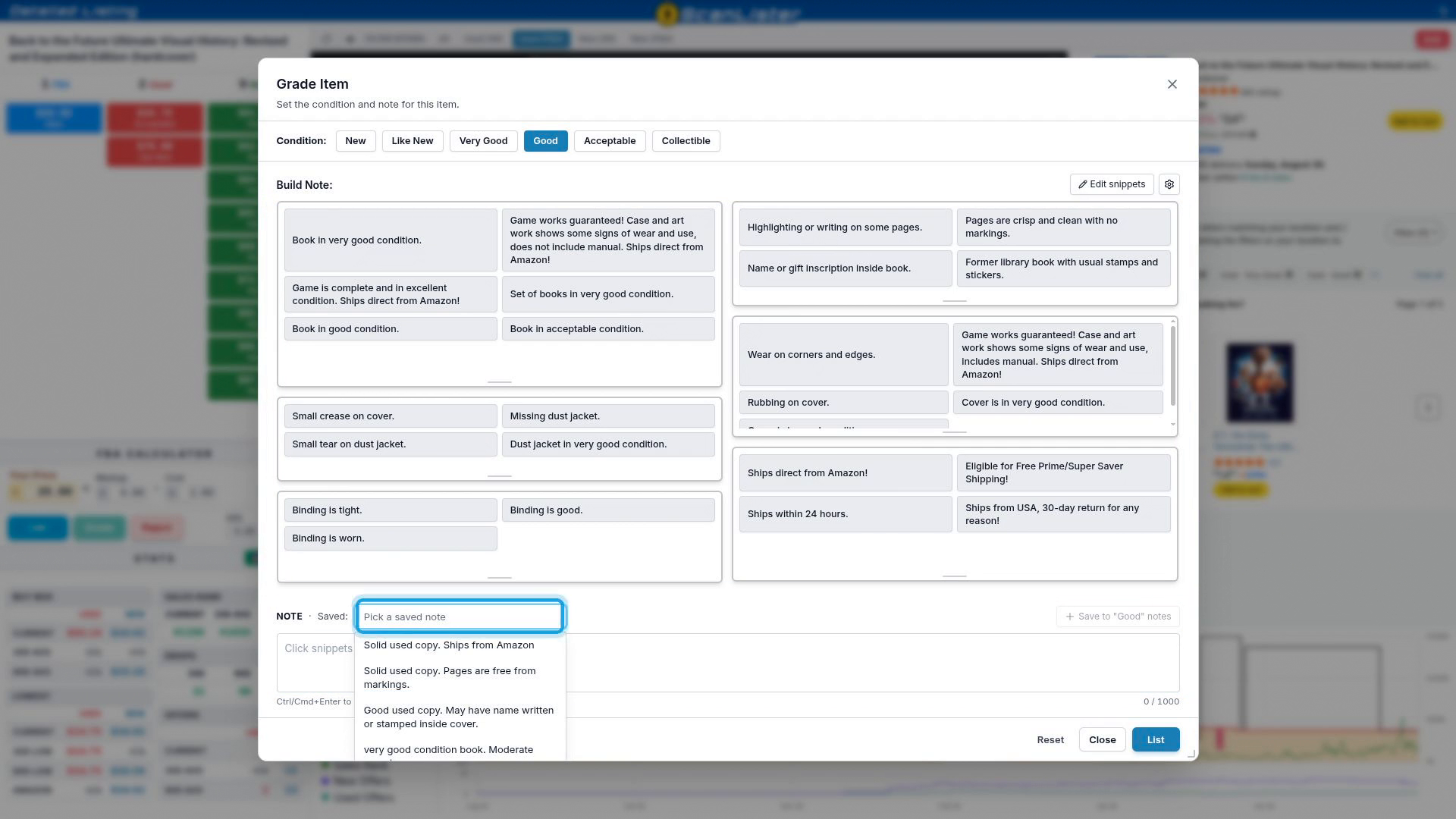Select the Like New condition
The height and width of the screenshot is (819, 1456).
[x=413, y=141]
